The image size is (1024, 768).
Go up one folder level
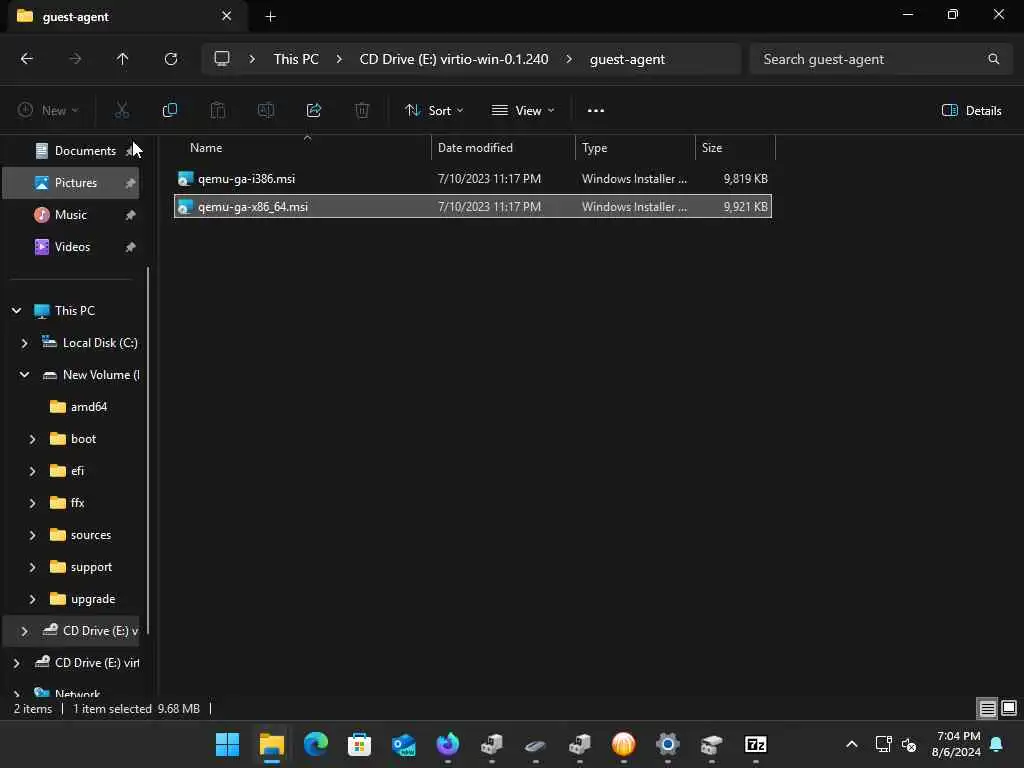[x=122, y=59]
